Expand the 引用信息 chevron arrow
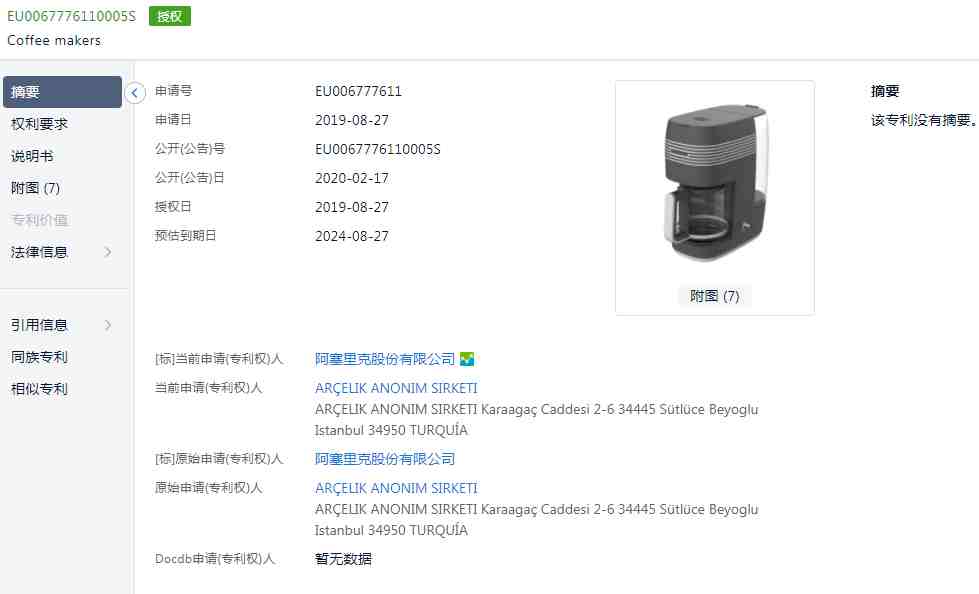979x594 pixels. 108,325
